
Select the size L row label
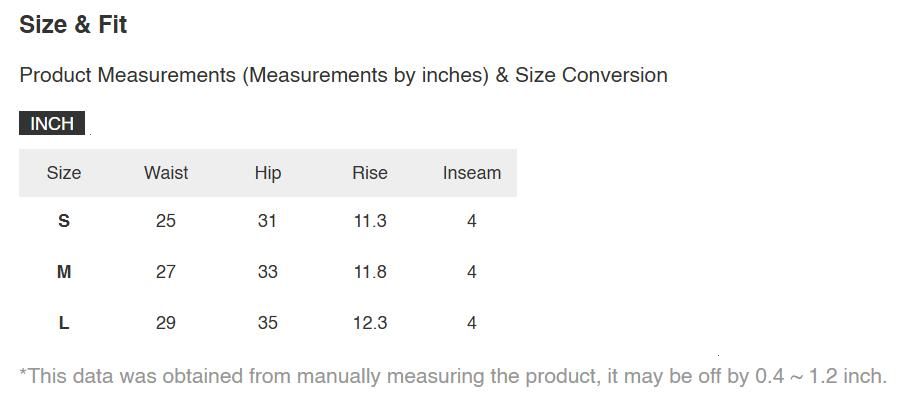click(64, 323)
